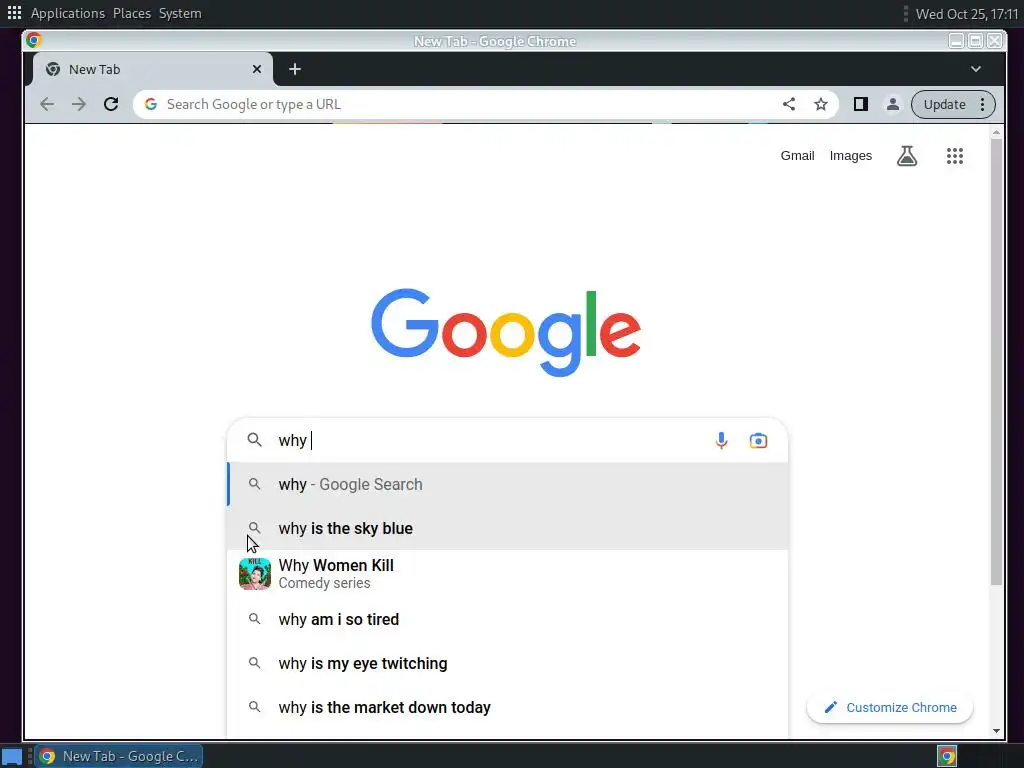1024x768 pixels.
Task: Click the Why Women Kill thumbnail image
Action: click(255, 574)
